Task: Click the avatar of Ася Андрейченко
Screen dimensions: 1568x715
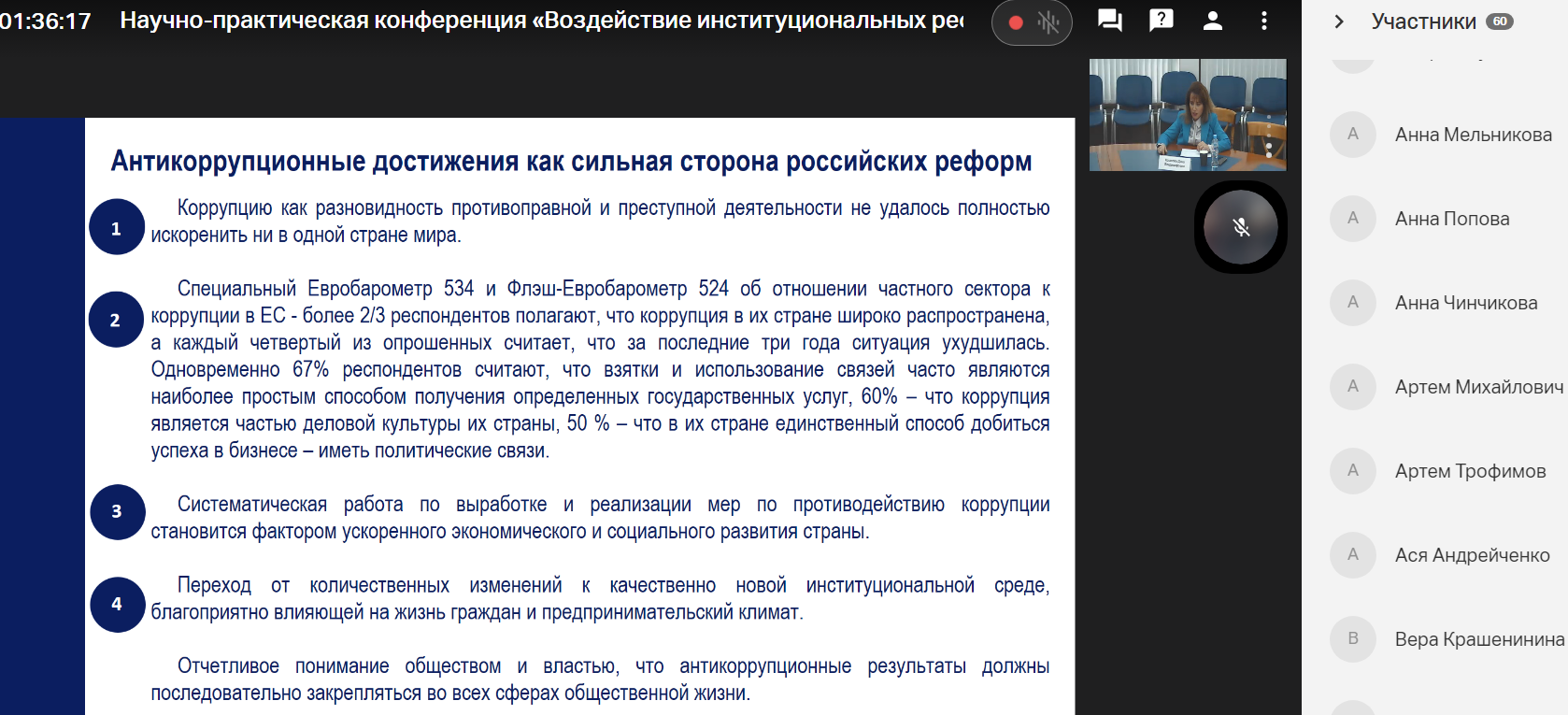Action: click(x=1352, y=555)
